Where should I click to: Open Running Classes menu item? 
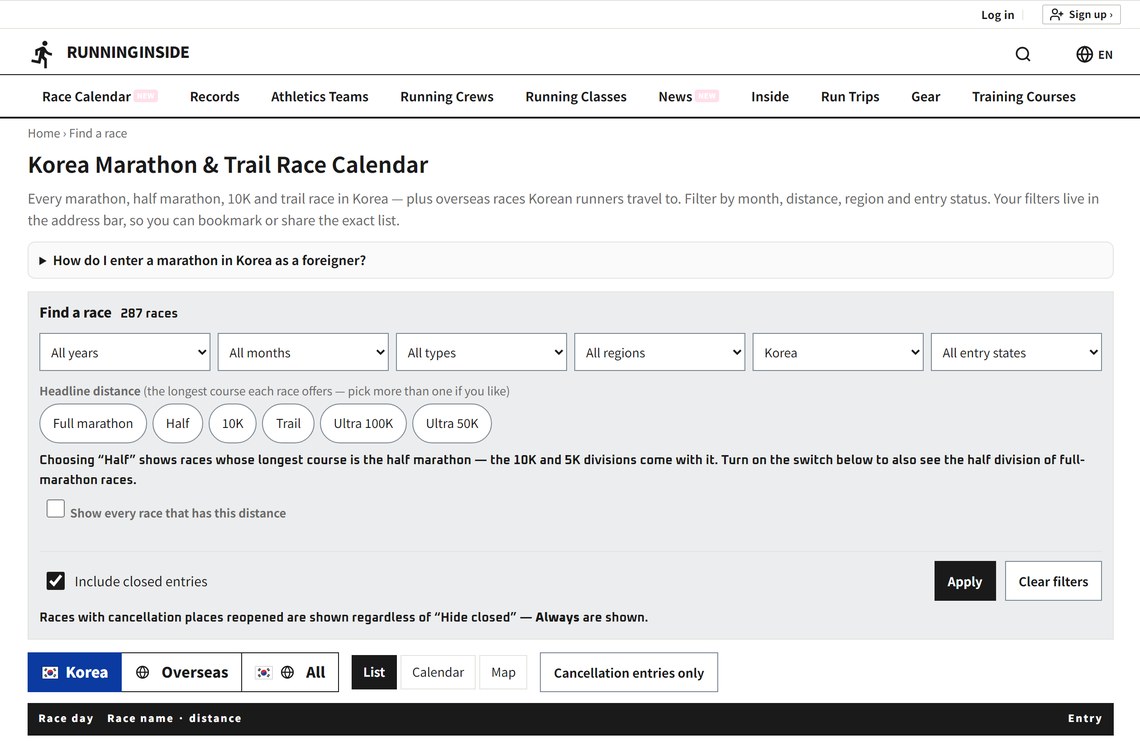click(x=576, y=97)
